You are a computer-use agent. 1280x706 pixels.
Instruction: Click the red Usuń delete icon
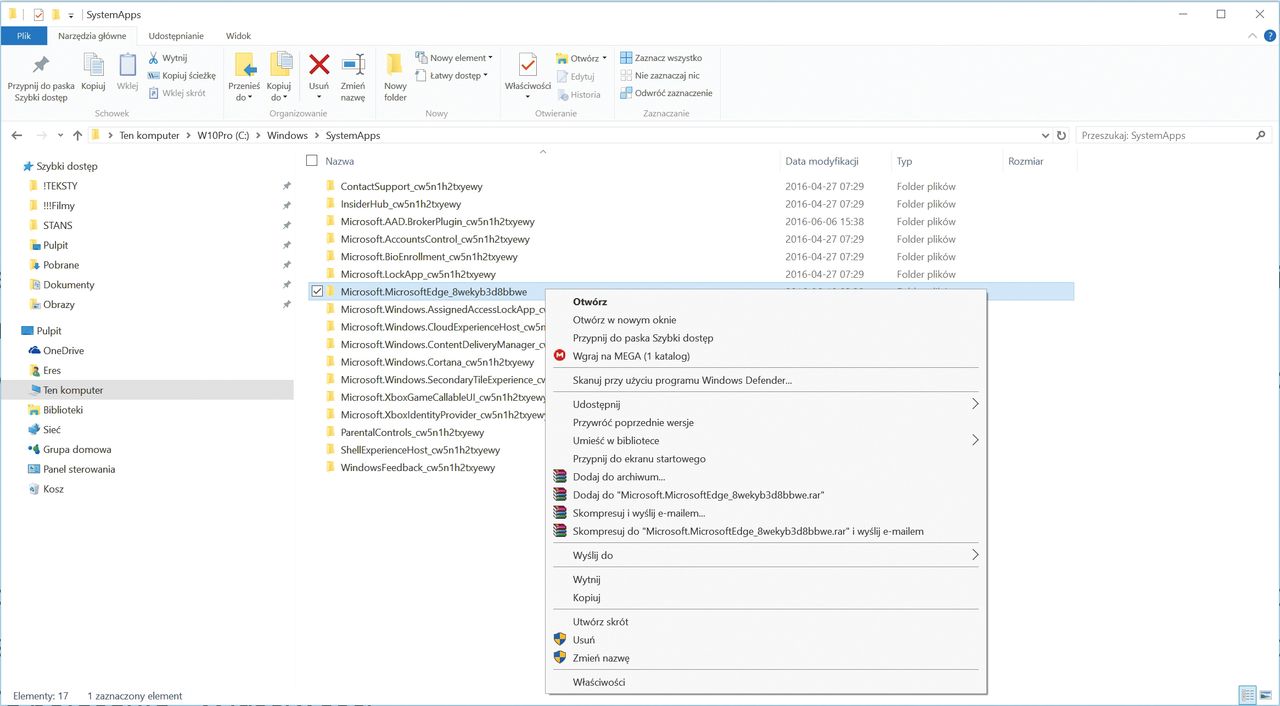point(319,66)
